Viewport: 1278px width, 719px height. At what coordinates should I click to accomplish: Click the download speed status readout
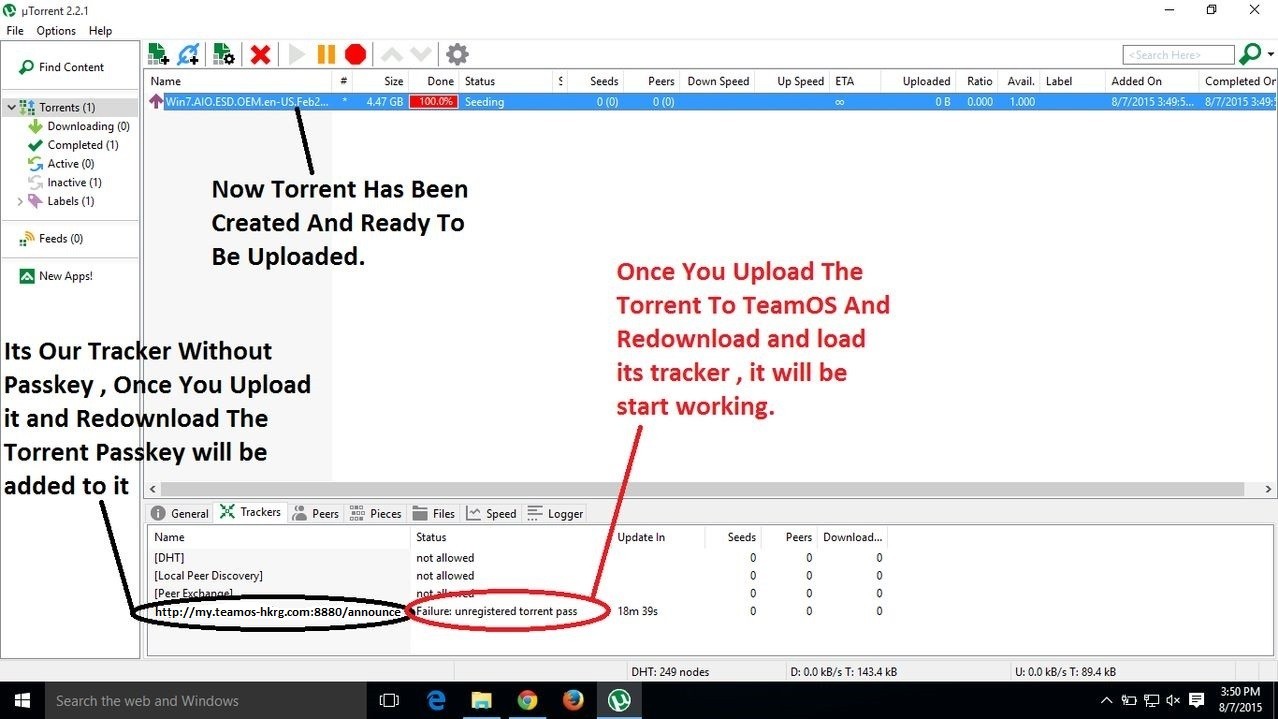coord(844,672)
